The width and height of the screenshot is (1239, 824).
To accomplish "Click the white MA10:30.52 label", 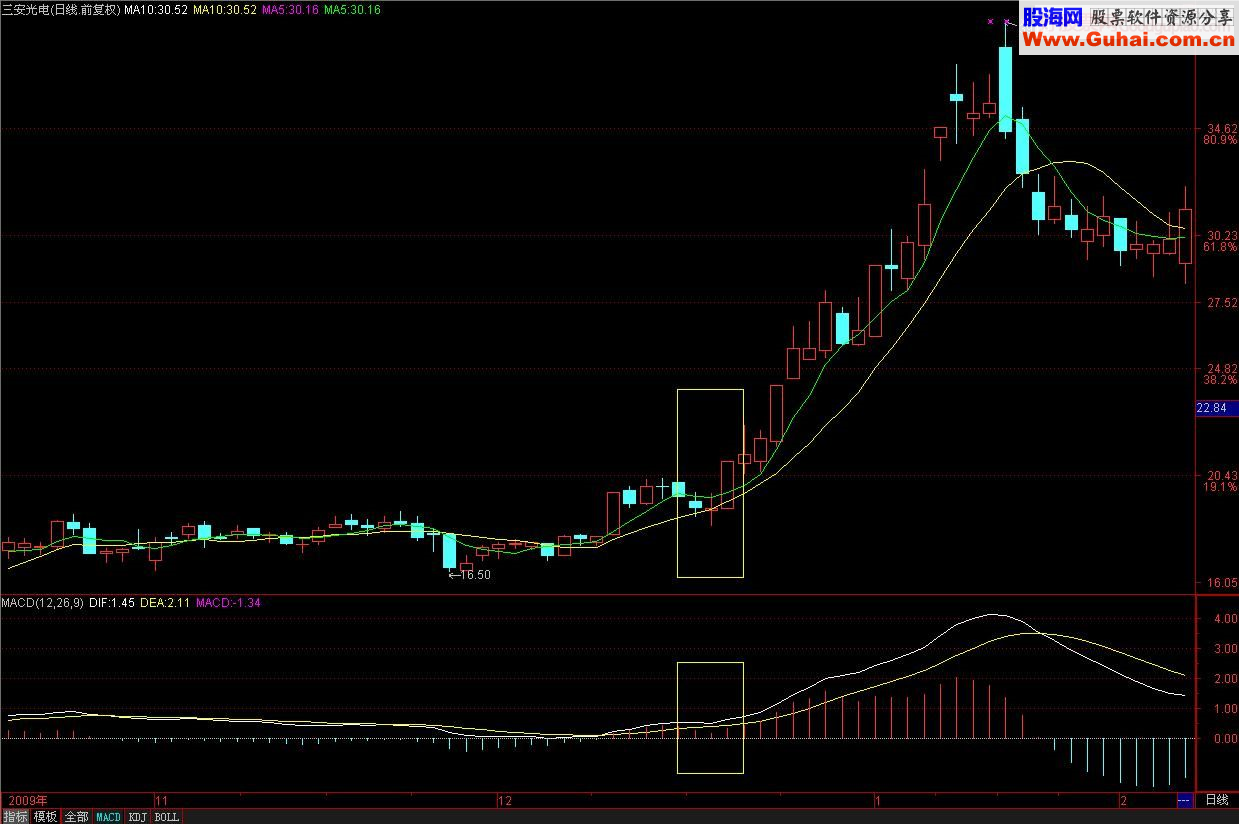I will point(157,9).
